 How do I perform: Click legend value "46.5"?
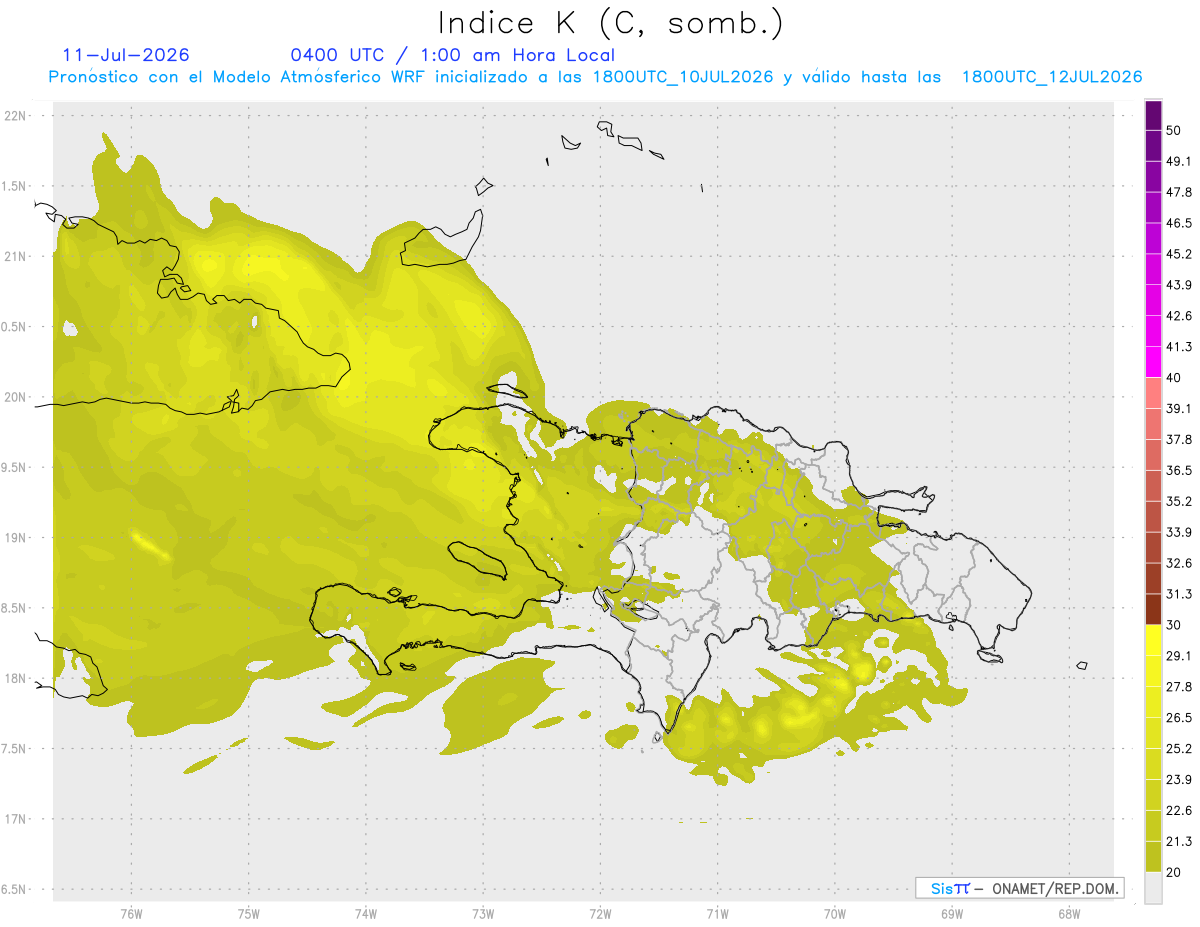(1179, 223)
